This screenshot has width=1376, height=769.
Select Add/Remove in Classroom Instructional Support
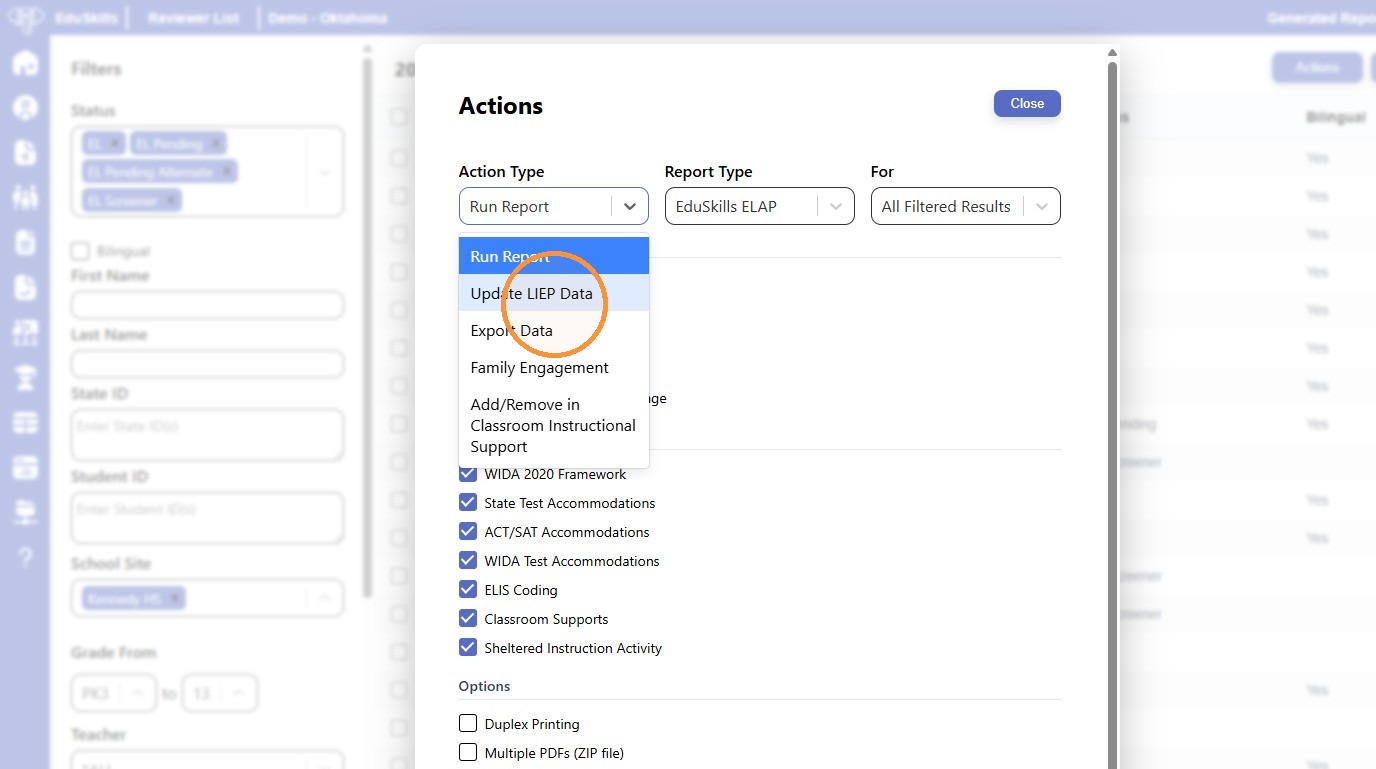(554, 425)
